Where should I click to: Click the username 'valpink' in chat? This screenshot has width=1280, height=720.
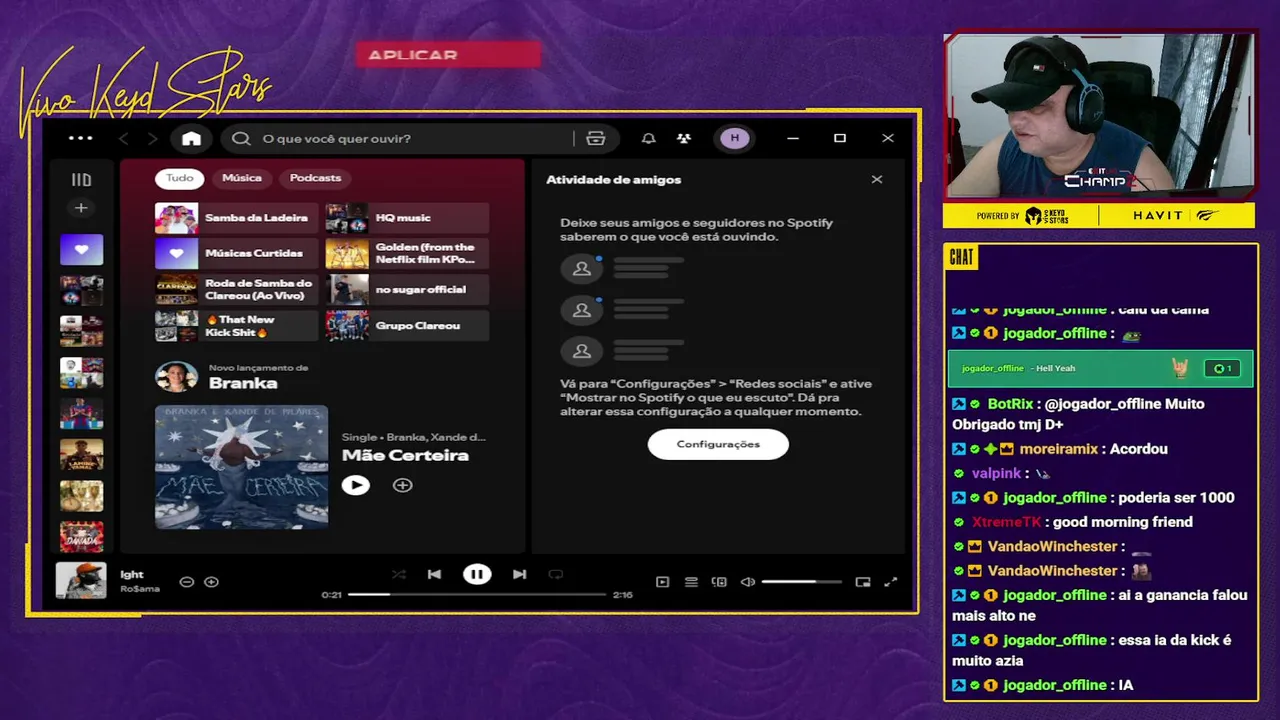click(x=996, y=473)
